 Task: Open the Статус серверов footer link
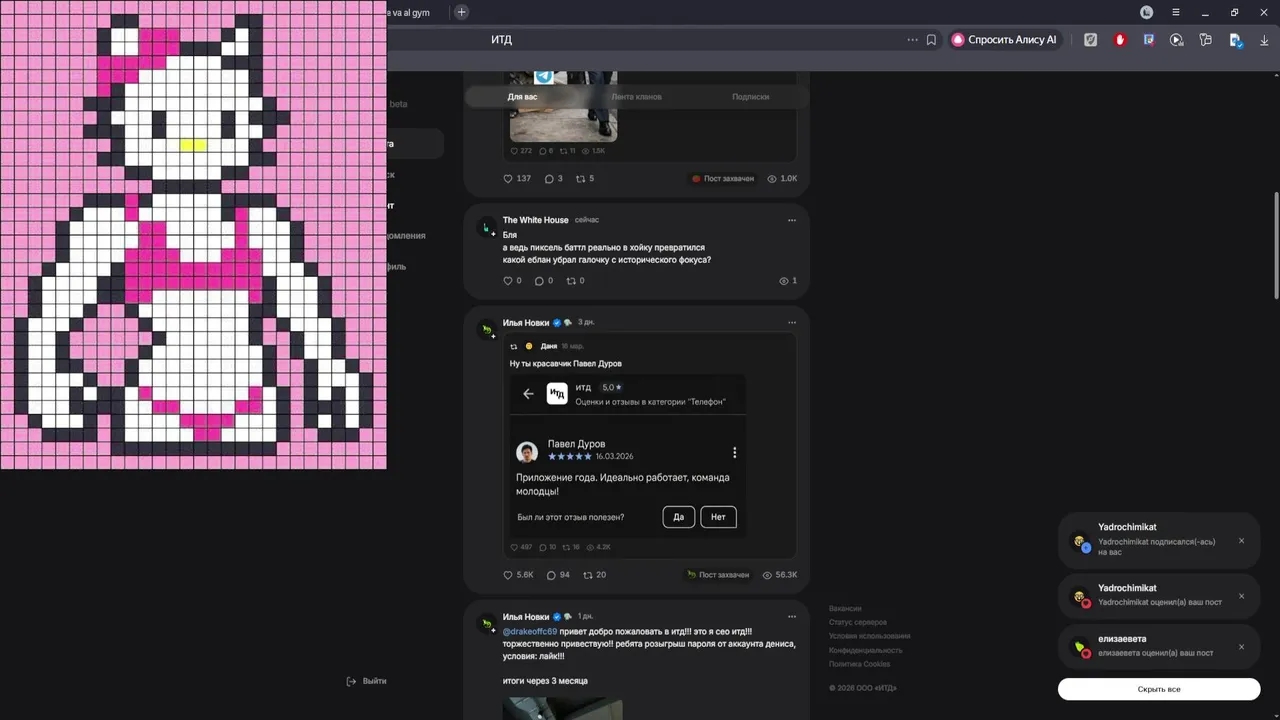click(858, 622)
